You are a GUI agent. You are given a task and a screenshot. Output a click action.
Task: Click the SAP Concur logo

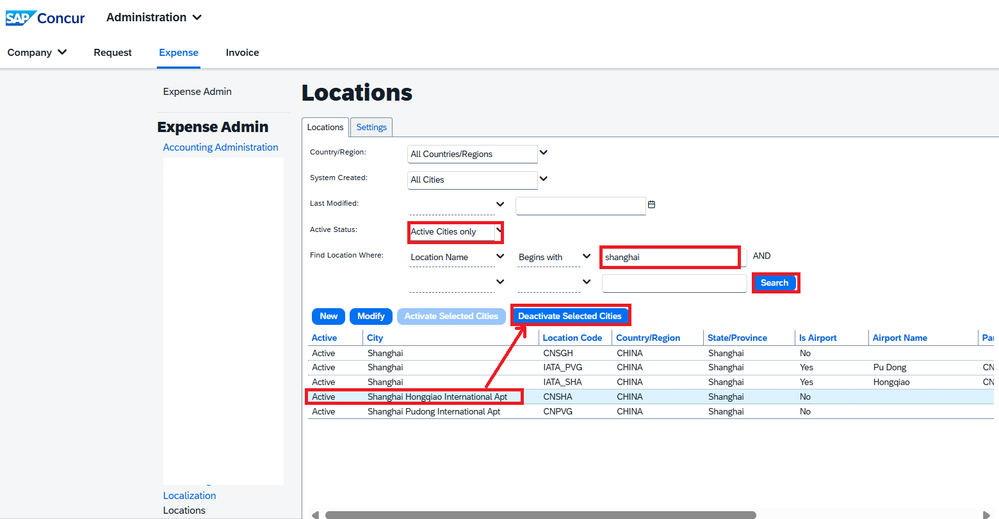point(45,18)
